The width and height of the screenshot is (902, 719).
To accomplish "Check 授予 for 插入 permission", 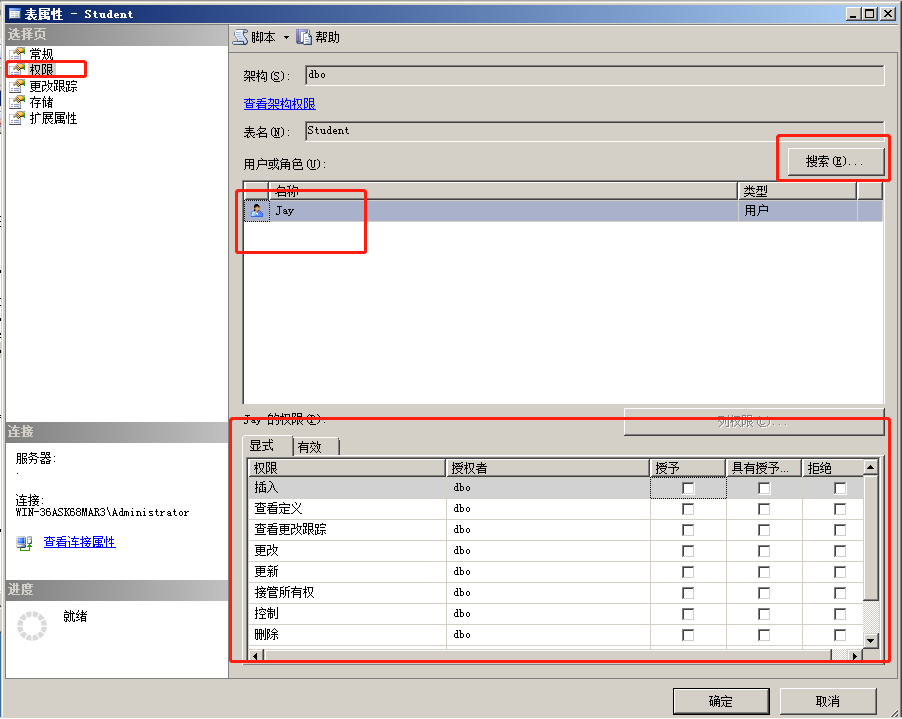I will tap(688, 488).
